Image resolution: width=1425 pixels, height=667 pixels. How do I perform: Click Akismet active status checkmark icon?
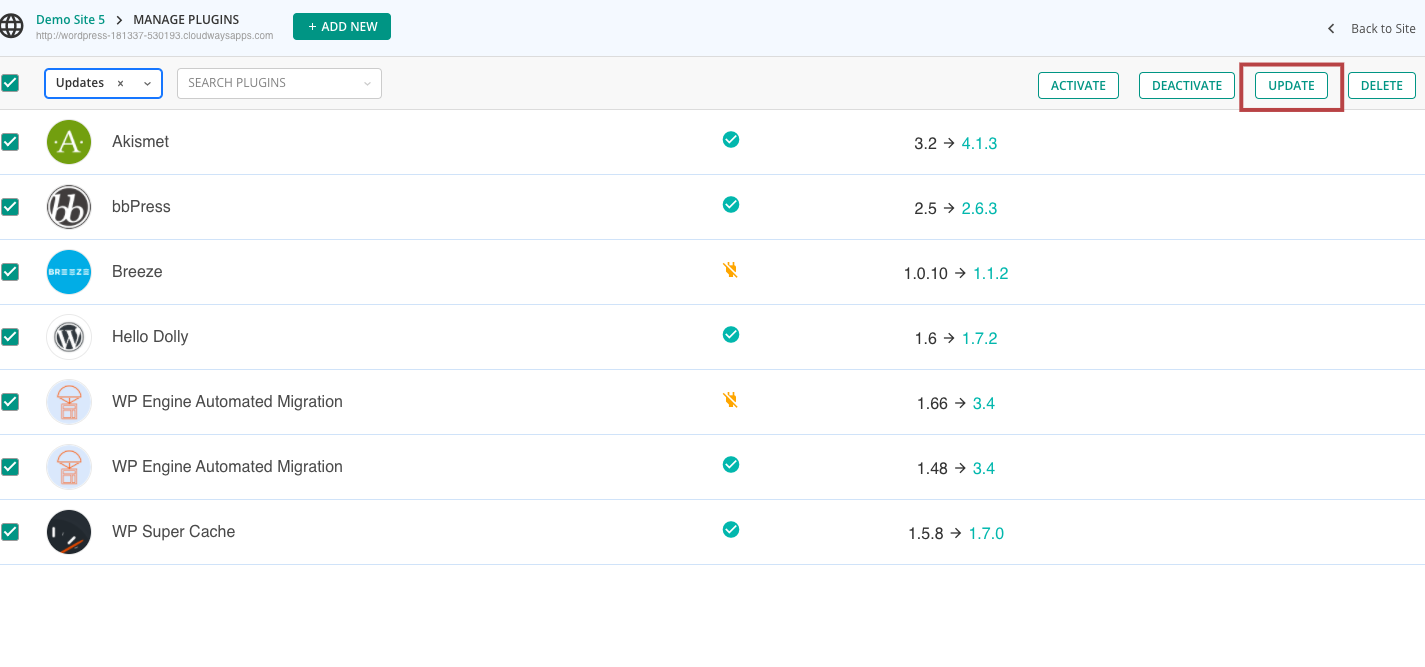731,140
